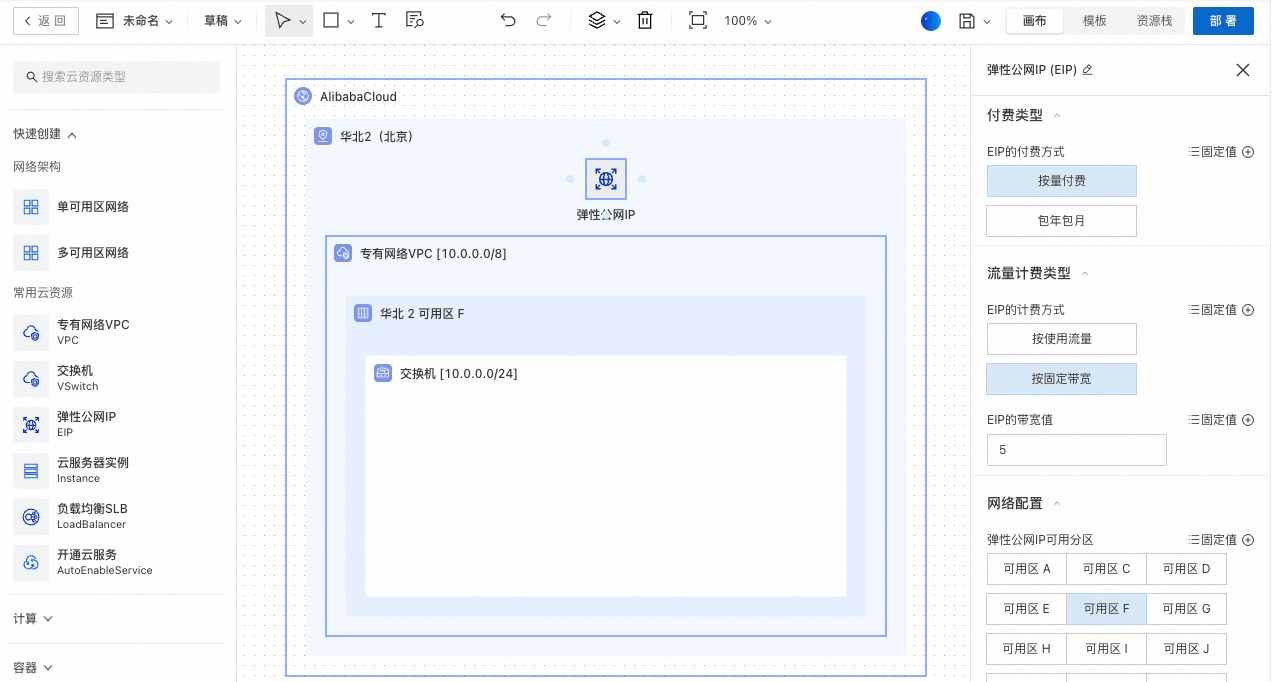This screenshot has height=682, width=1272.
Task: Click the blue user avatar icon
Action: tap(930, 21)
